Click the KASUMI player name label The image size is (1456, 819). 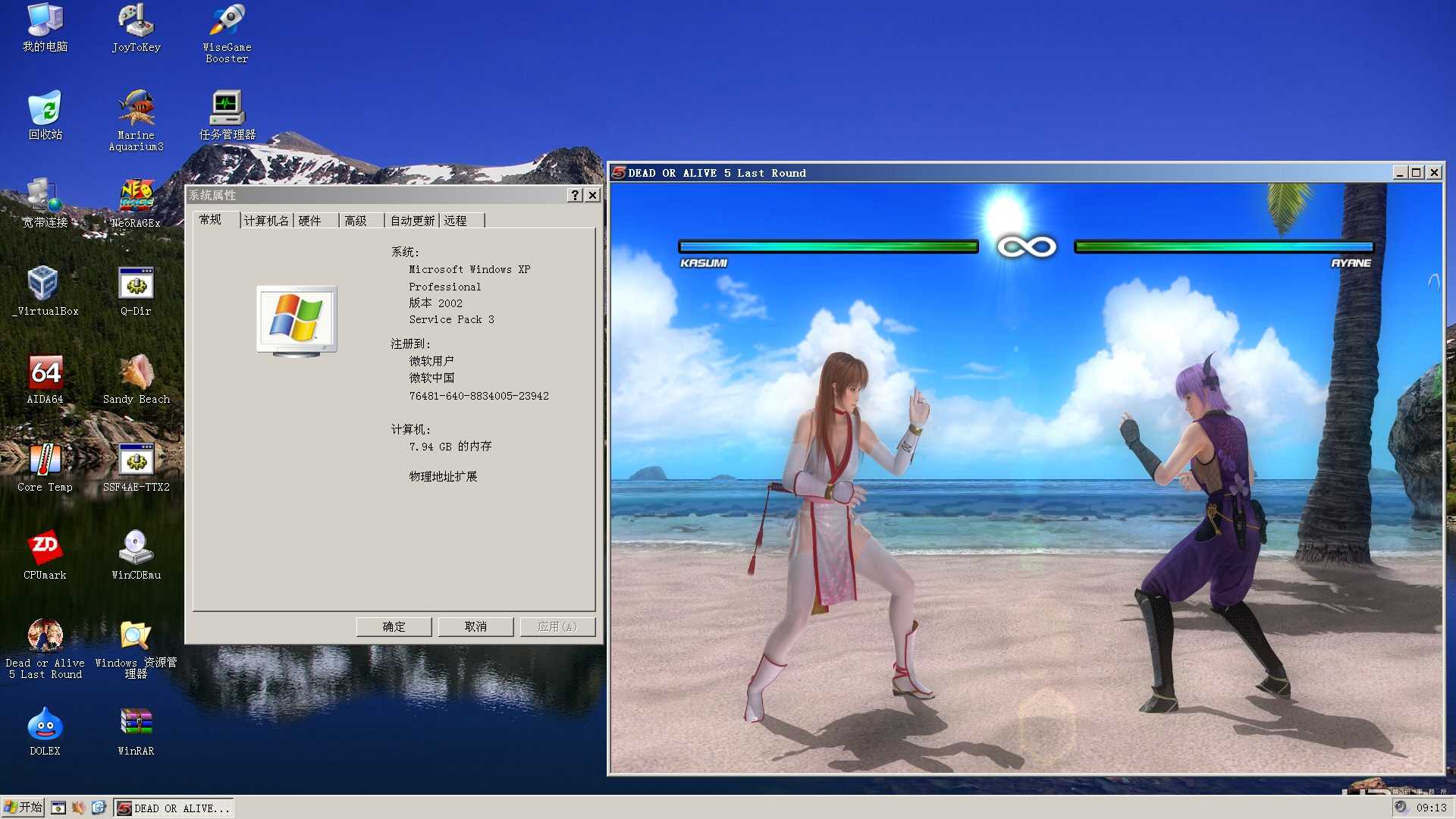click(703, 263)
